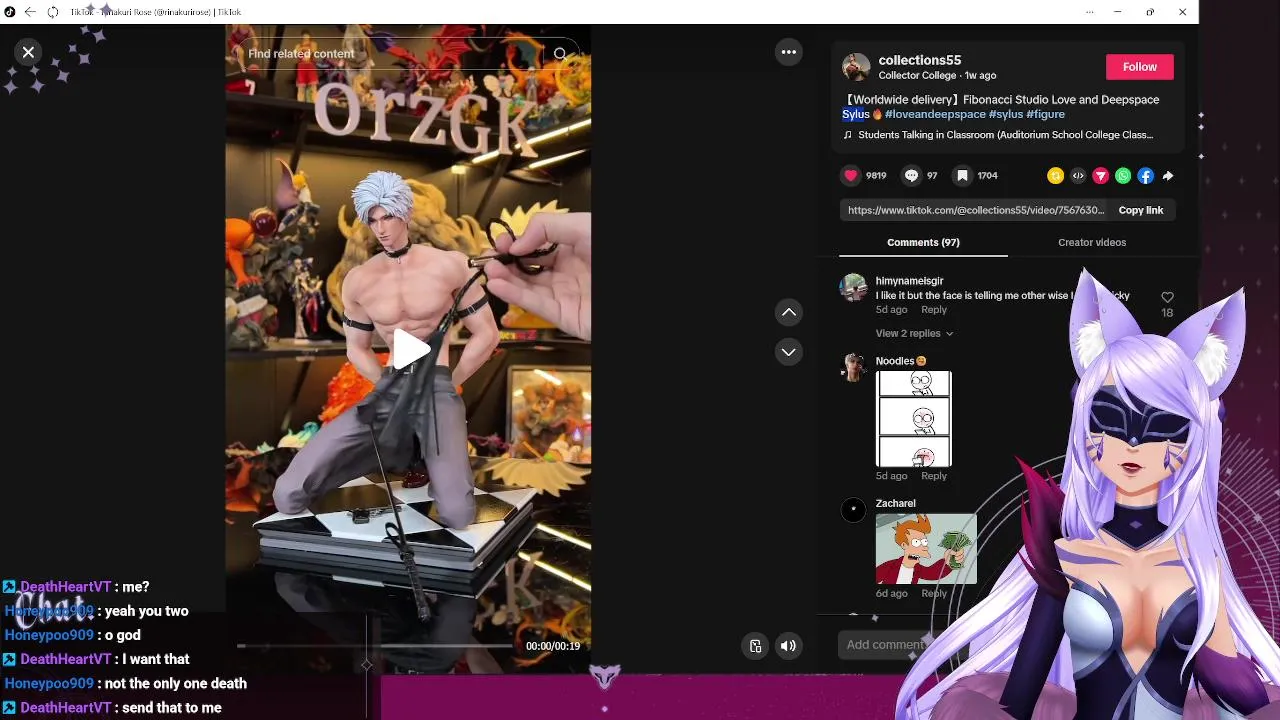The height and width of the screenshot is (720, 1280).
Task: Send to friends with red paper-plane icon
Action: pos(1100,176)
